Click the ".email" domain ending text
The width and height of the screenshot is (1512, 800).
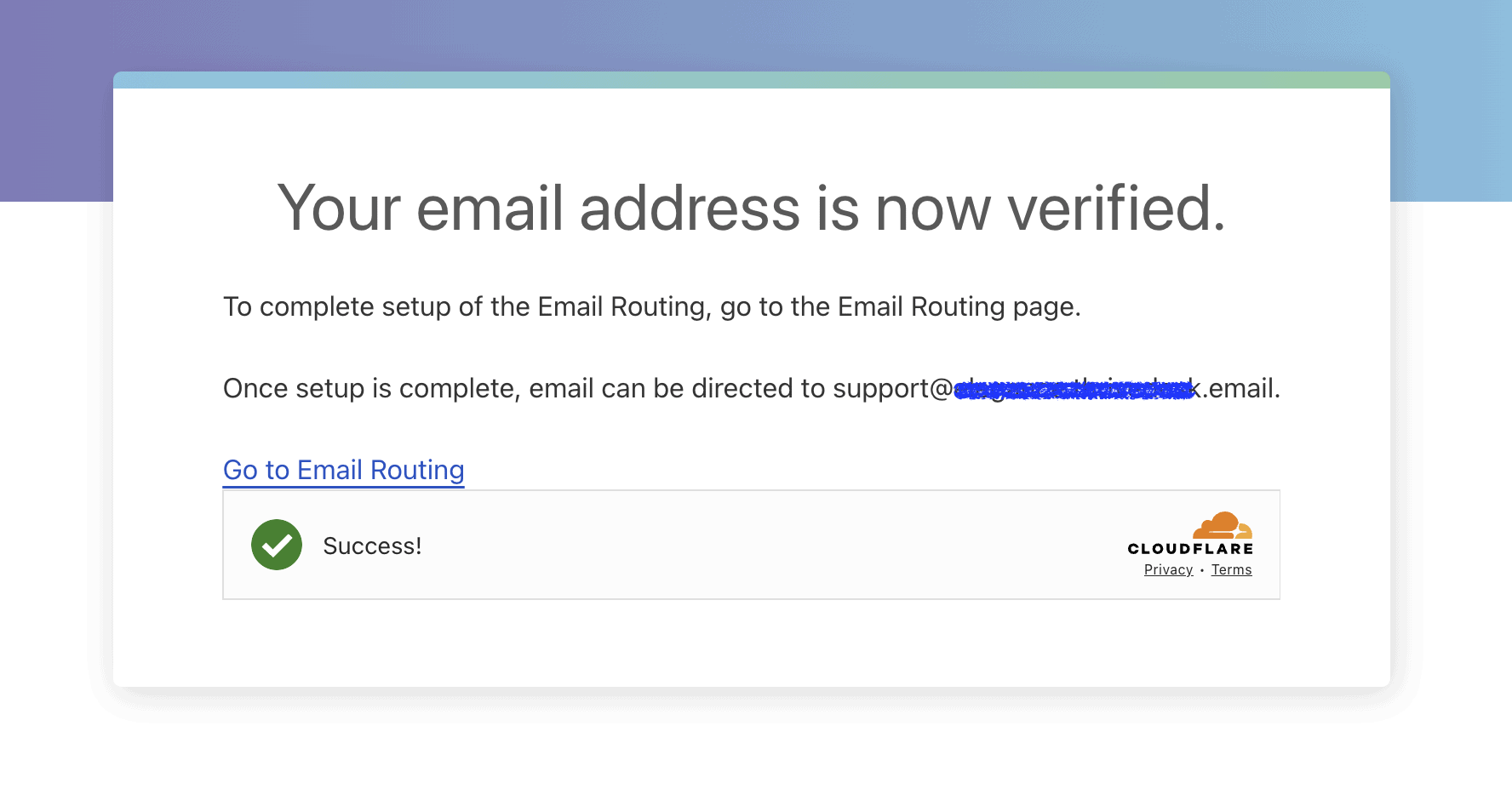[1240, 389]
